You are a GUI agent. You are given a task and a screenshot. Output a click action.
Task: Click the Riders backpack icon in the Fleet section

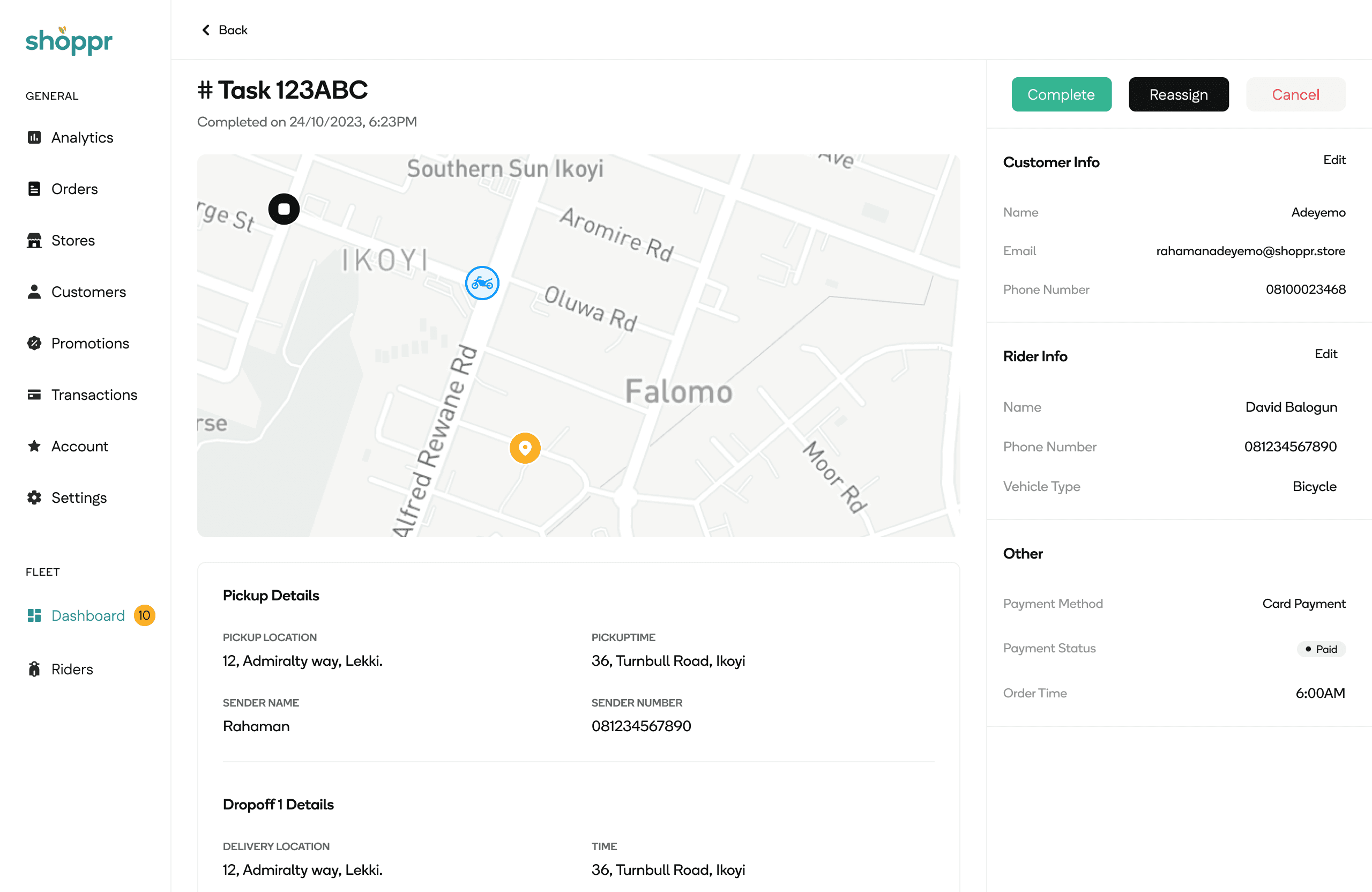(34, 669)
